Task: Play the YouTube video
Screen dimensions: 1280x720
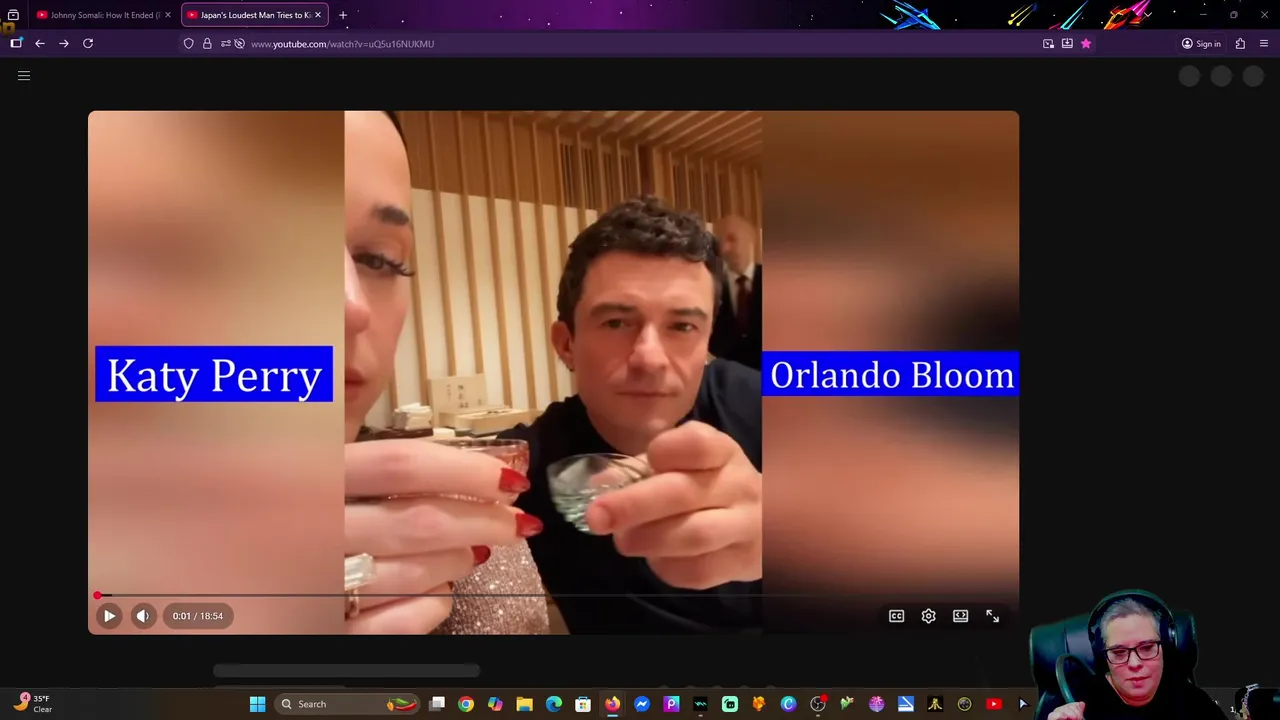Action: [109, 616]
